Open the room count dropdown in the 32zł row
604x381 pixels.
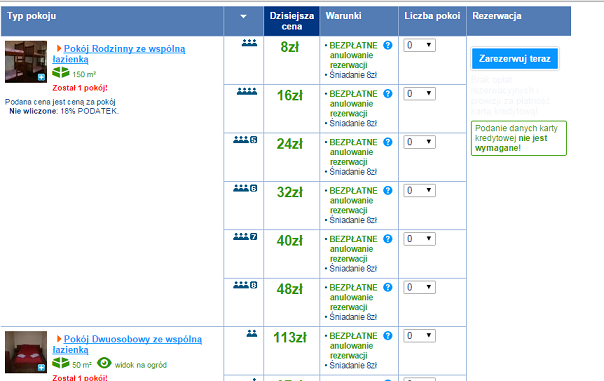(419, 191)
